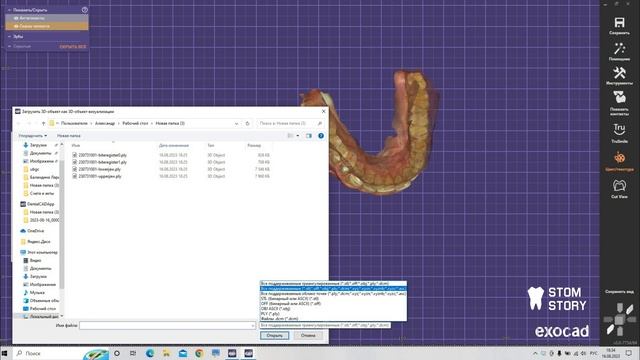
Task: Toggle the orange color/texture mode icon
Action: [619, 158]
